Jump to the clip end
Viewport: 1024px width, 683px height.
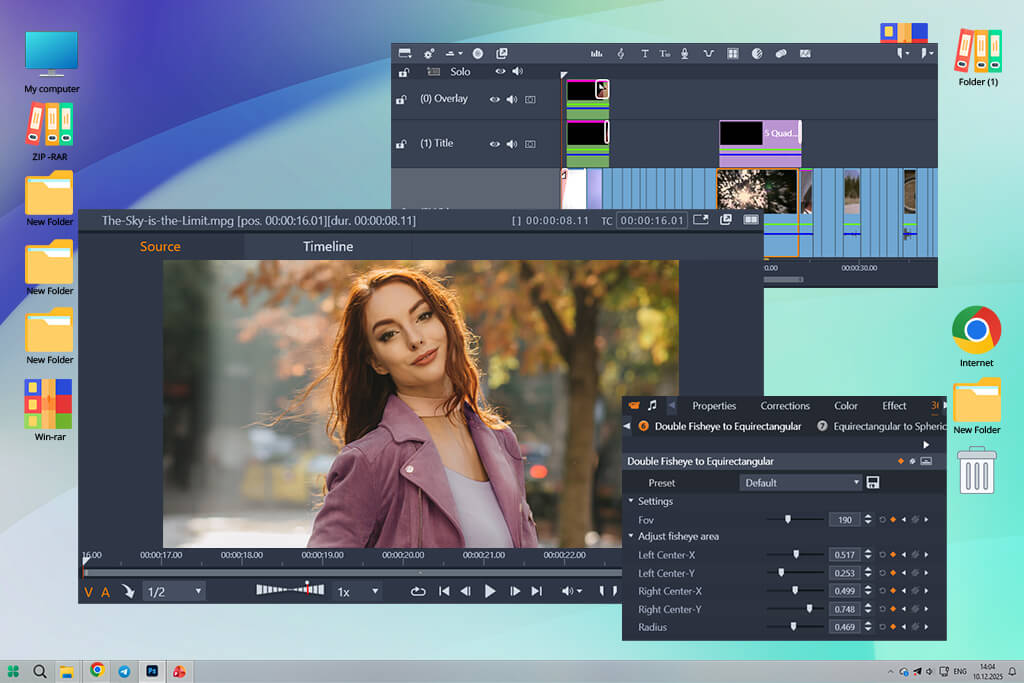pyautogui.click(x=537, y=592)
